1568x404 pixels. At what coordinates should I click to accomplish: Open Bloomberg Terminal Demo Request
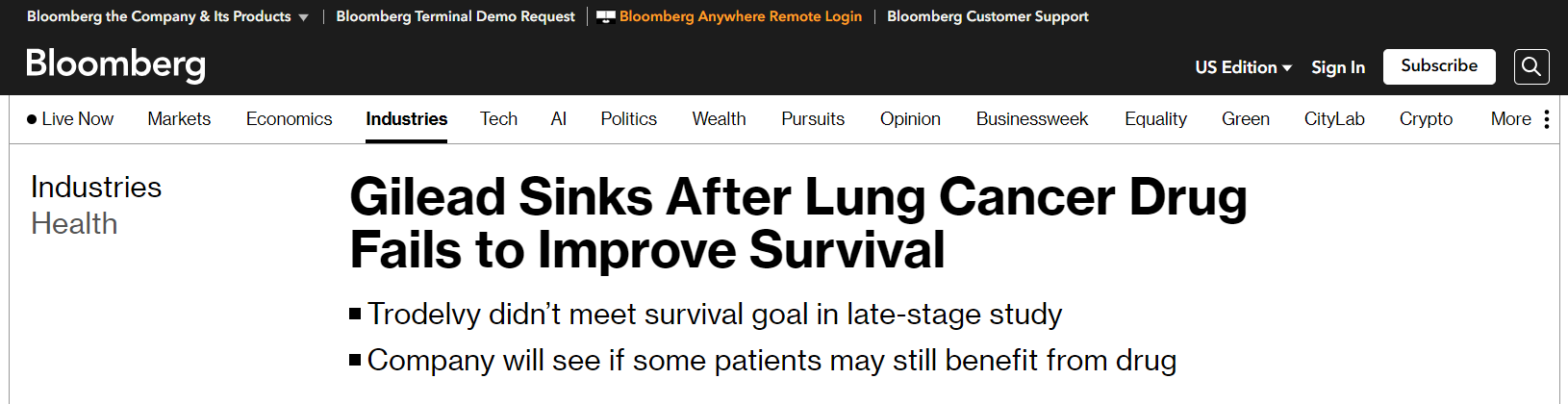[x=455, y=16]
